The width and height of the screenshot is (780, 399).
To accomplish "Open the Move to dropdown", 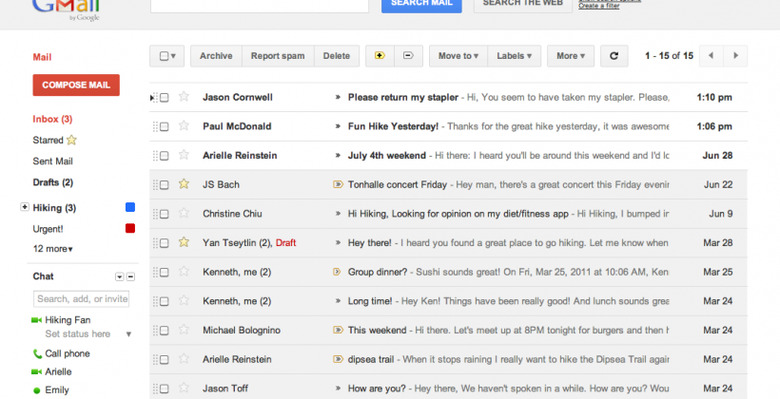I will tap(458, 56).
